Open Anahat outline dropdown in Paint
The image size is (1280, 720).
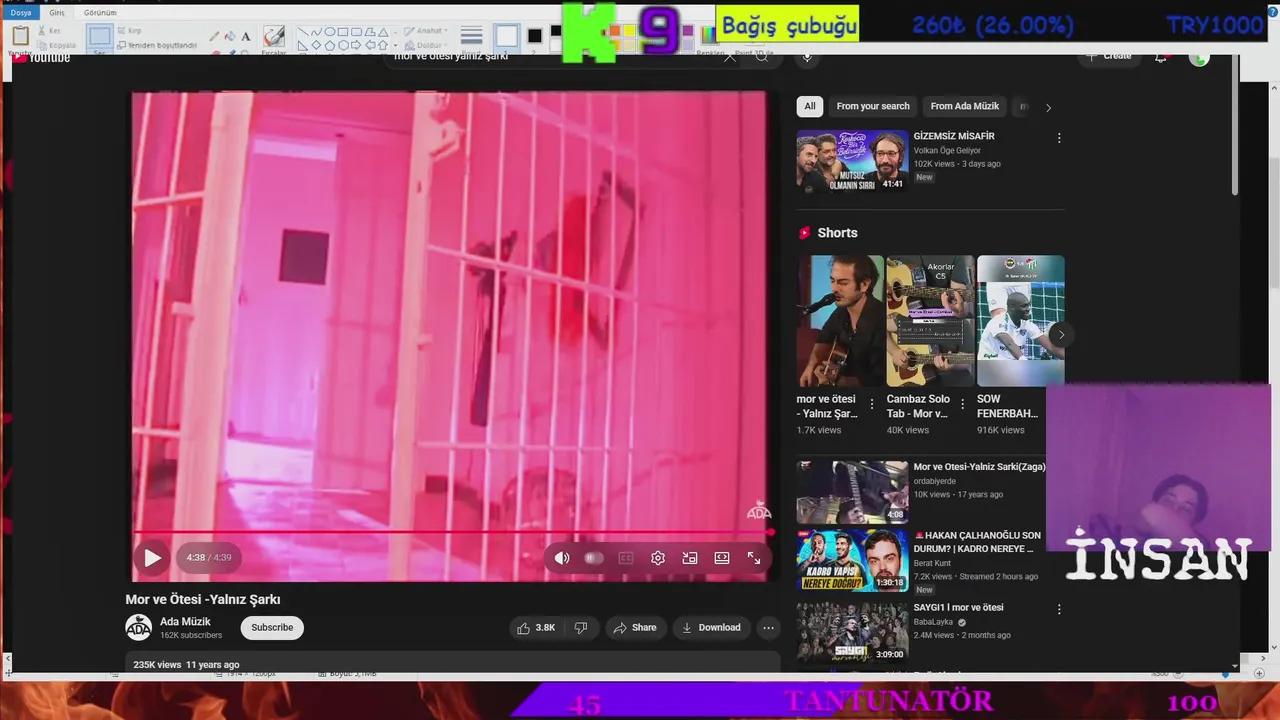[424, 31]
